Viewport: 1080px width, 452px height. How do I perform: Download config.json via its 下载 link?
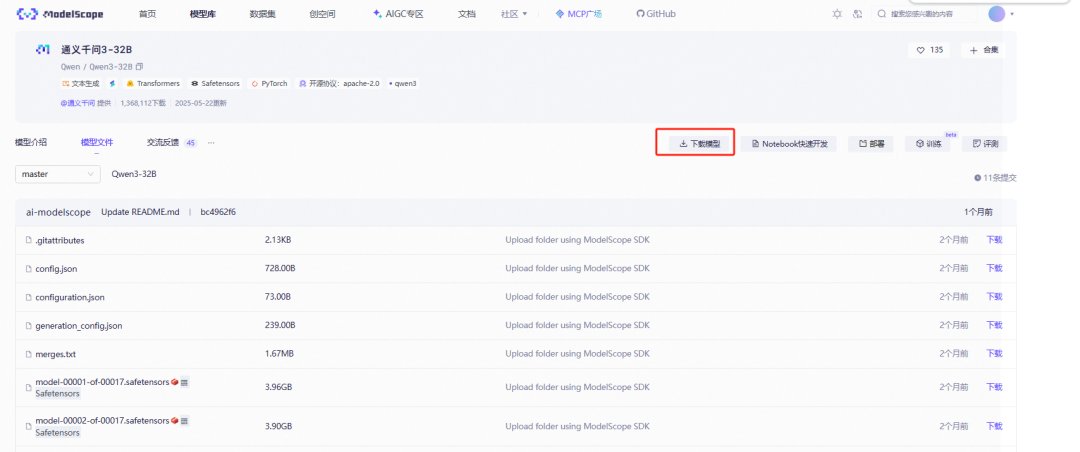(x=994, y=268)
